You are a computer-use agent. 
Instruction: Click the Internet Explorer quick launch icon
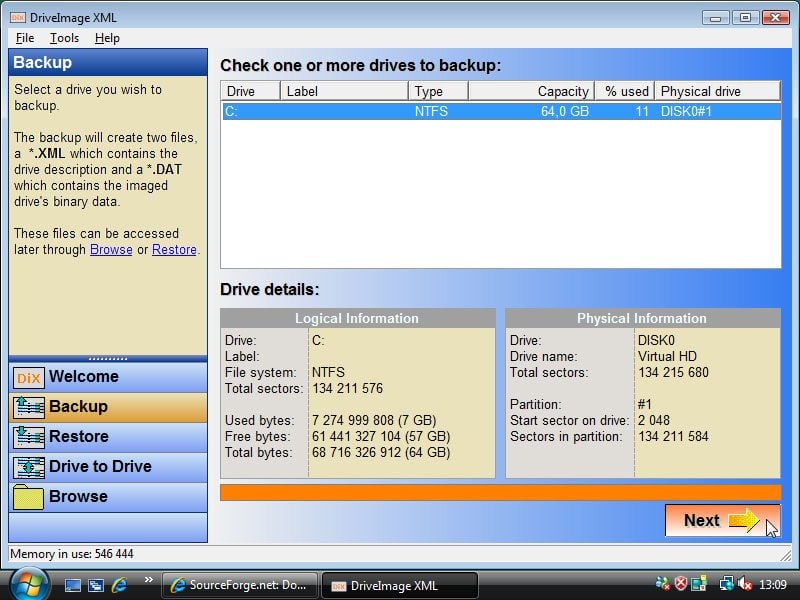pos(120,584)
